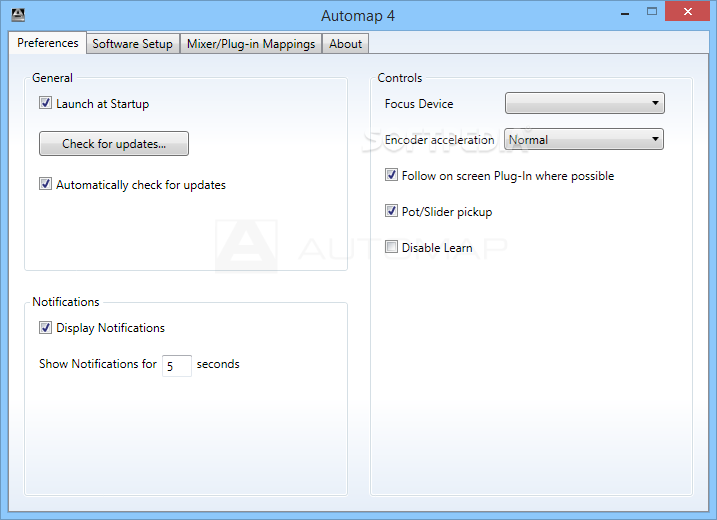717x520 pixels.
Task: Click the Check for updates button
Action: point(114,144)
